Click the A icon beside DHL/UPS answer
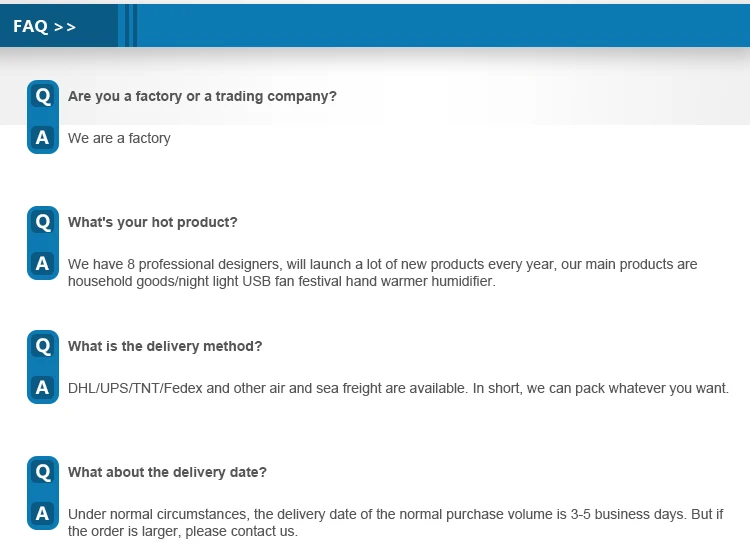Viewport: 750px width, 548px height. click(x=42, y=388)
